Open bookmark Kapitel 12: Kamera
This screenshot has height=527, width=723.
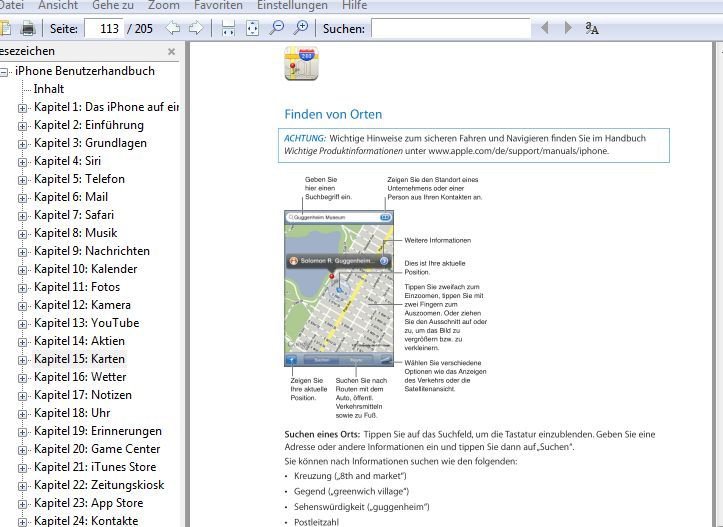[82, 305]
